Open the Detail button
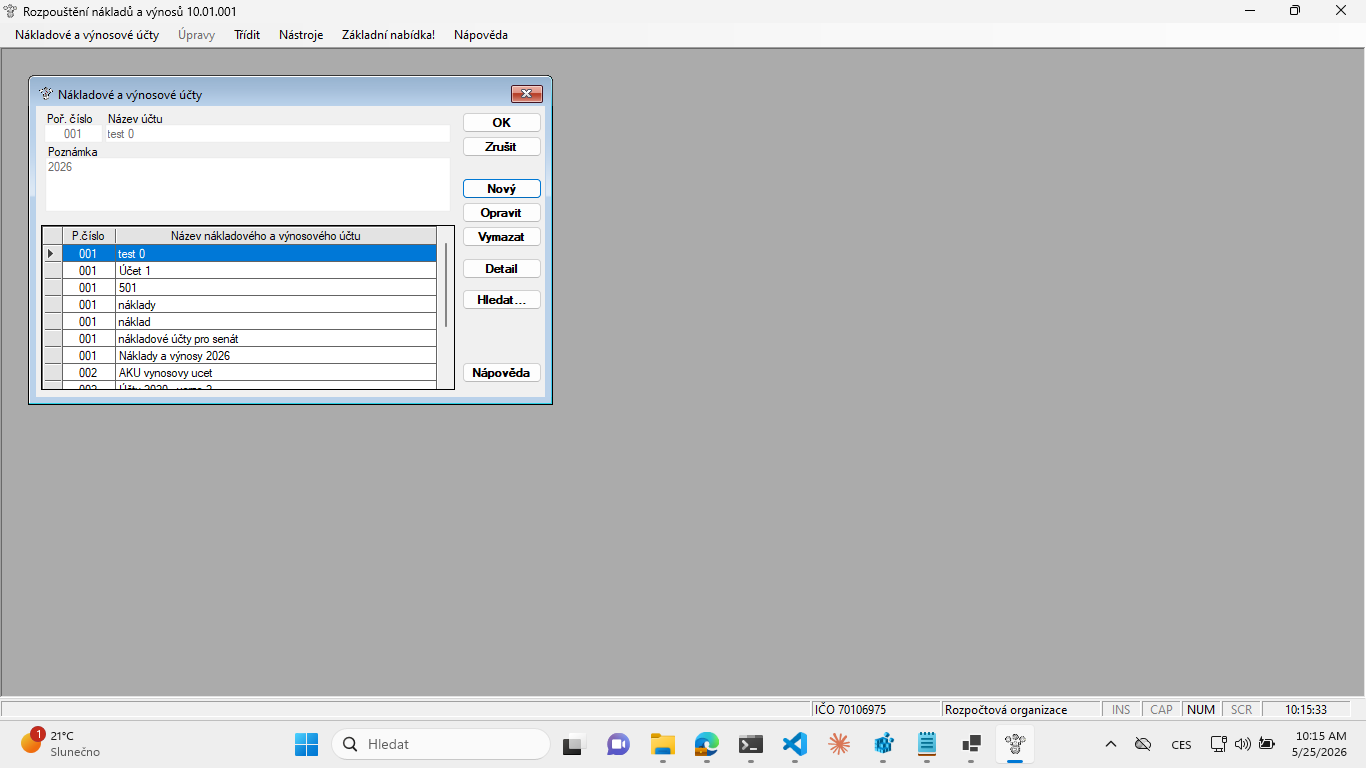1366x768 pixels. [x=502, y=269]
